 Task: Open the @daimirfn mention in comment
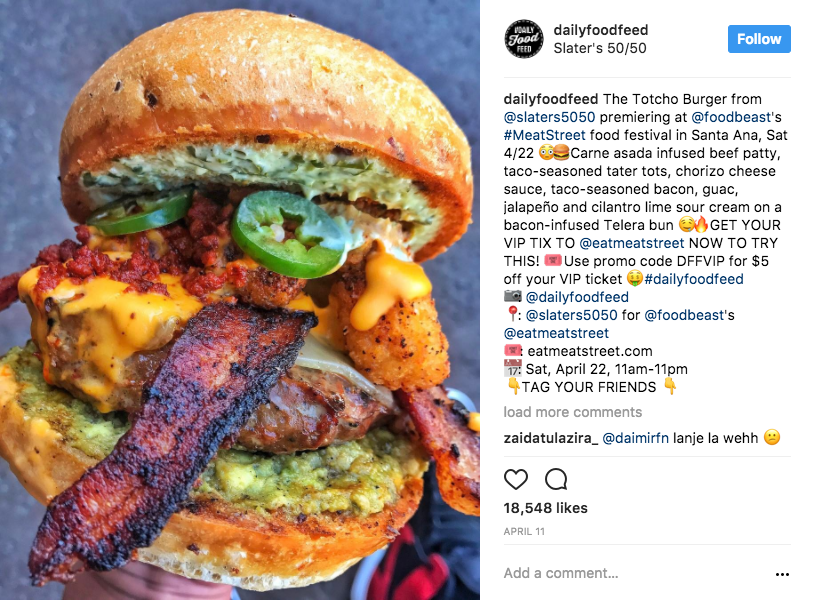[635, 438]
